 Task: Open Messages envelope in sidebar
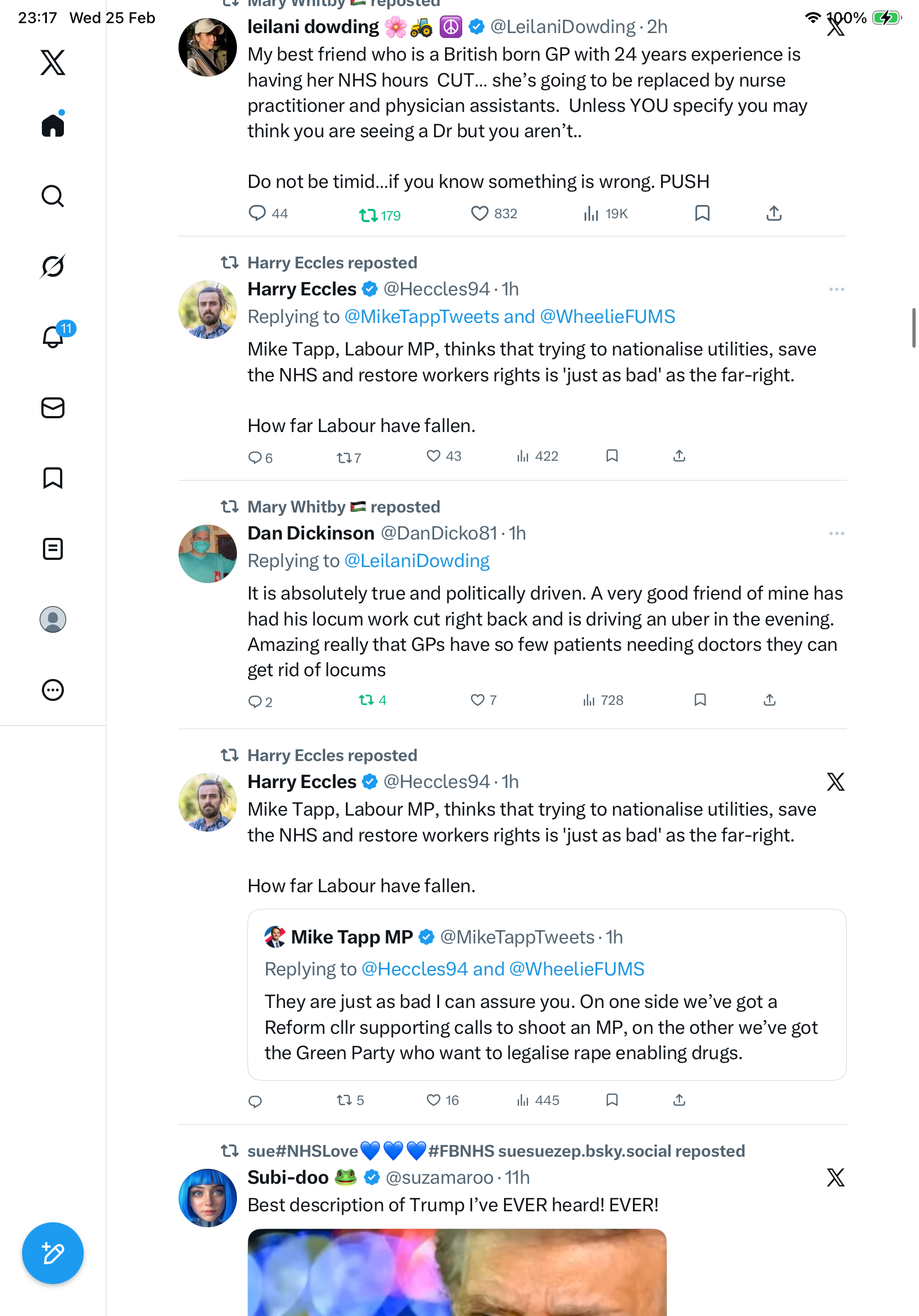point(53,407)
